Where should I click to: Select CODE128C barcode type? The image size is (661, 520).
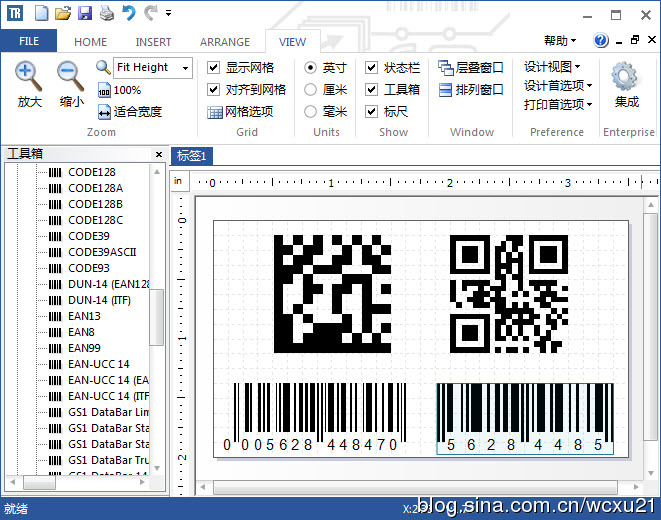click(95, 220)
